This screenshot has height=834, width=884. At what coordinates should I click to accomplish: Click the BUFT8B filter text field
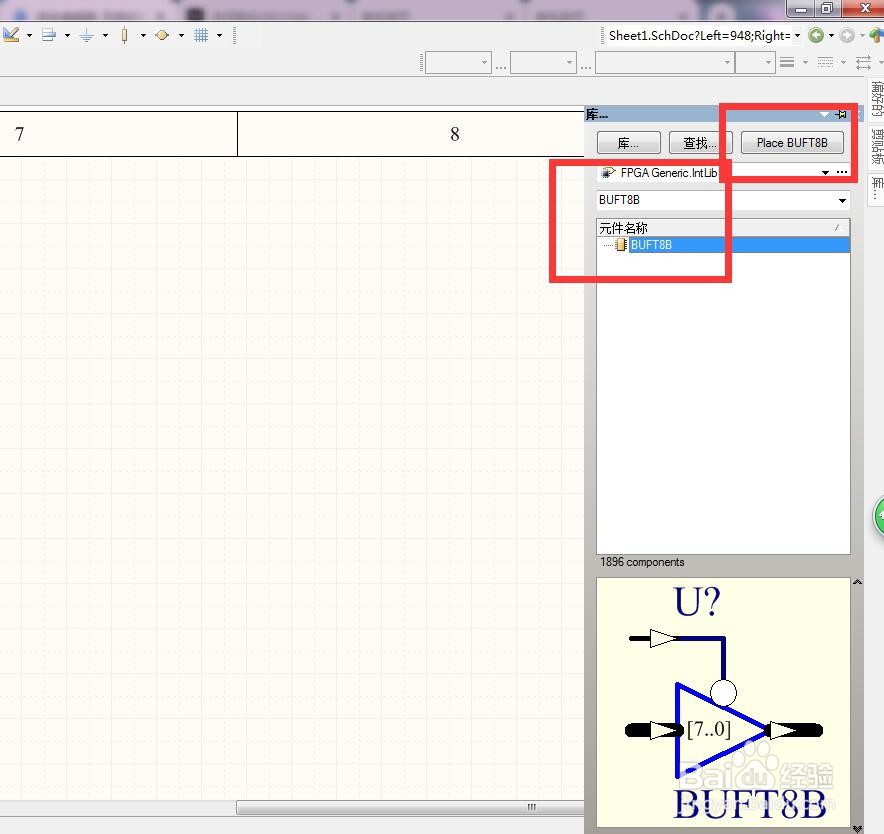[716, 200]
